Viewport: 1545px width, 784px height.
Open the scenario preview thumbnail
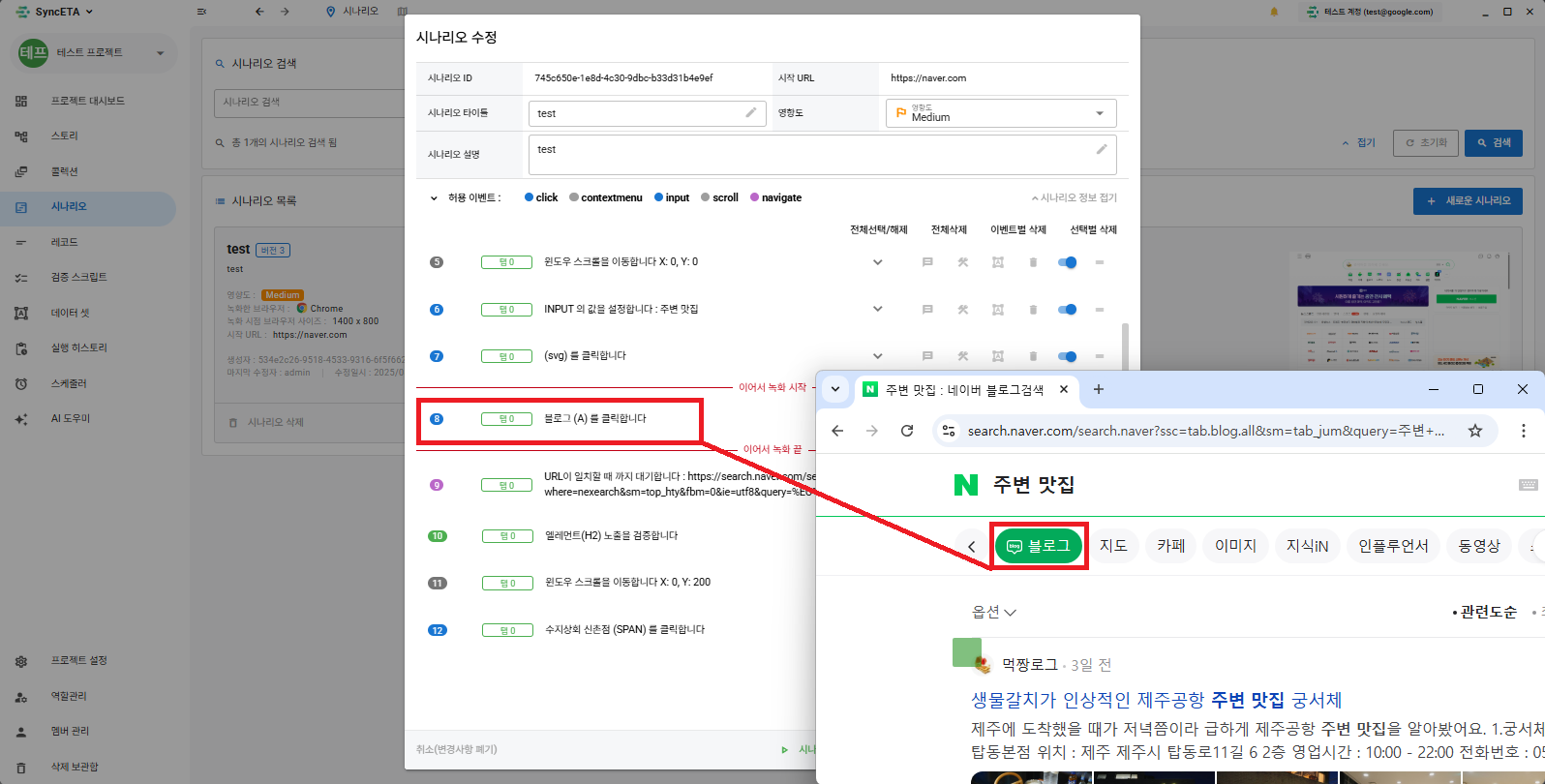click(x=1401, y=310)
